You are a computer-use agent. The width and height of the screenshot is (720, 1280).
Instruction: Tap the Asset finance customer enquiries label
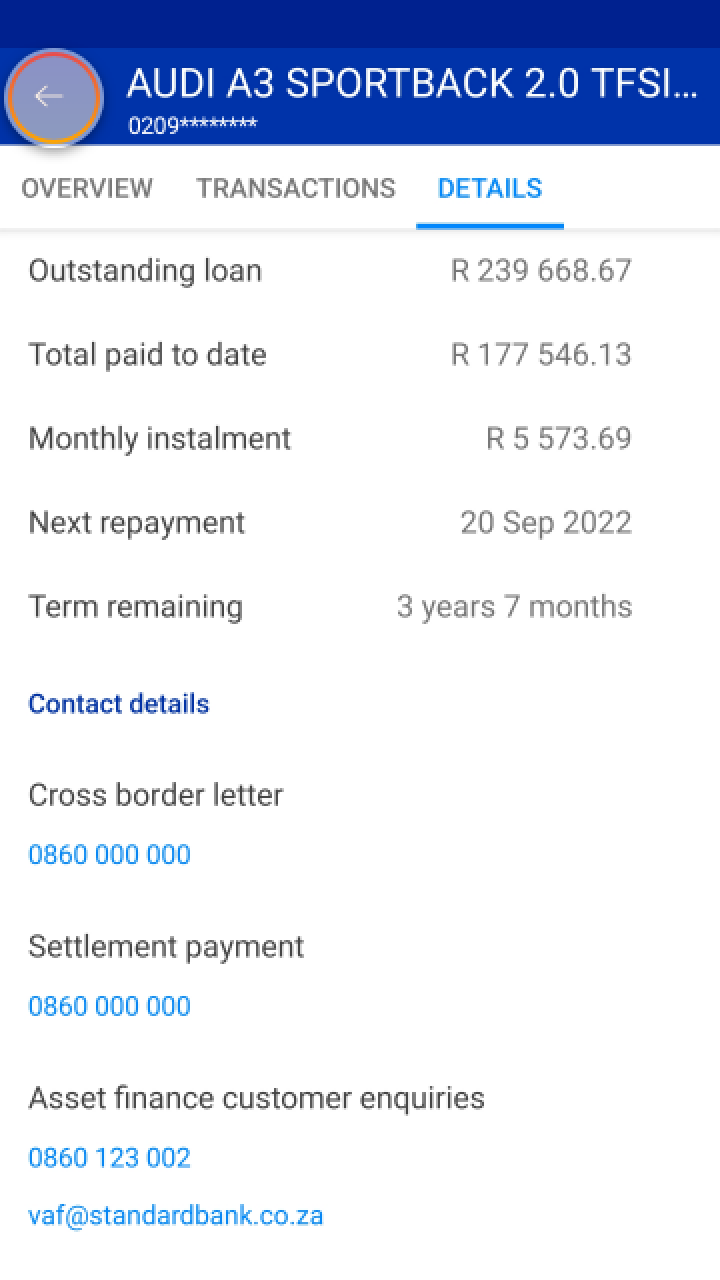(x=256, y=1098)
